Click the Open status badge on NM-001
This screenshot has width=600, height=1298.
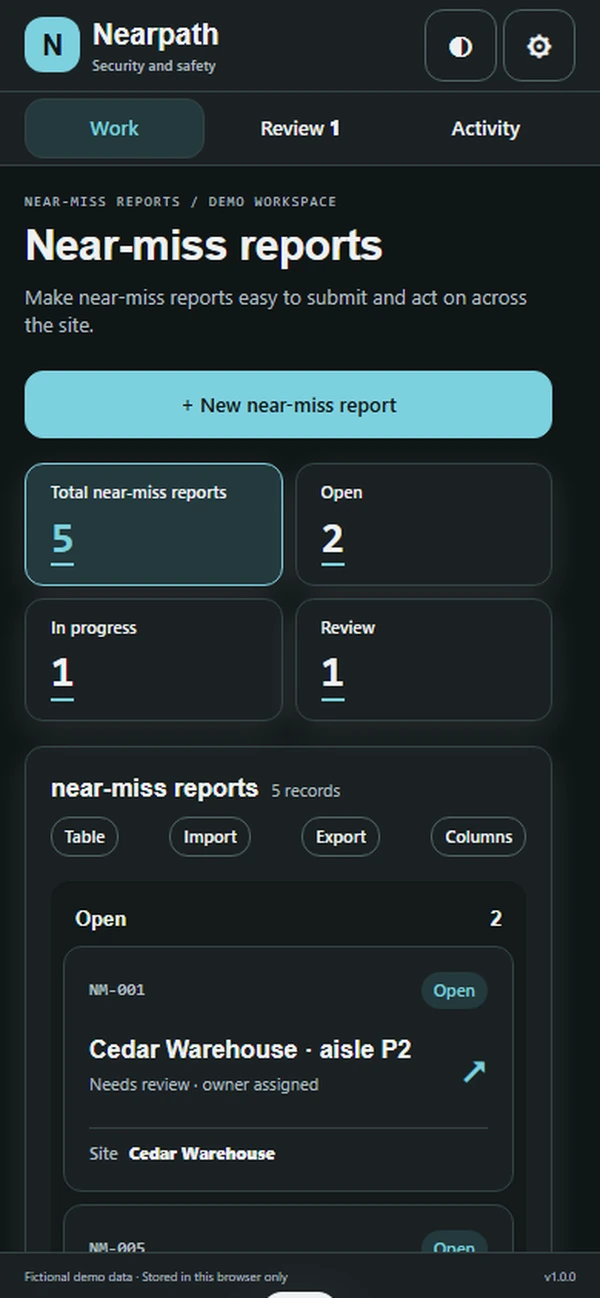[454, 991]
